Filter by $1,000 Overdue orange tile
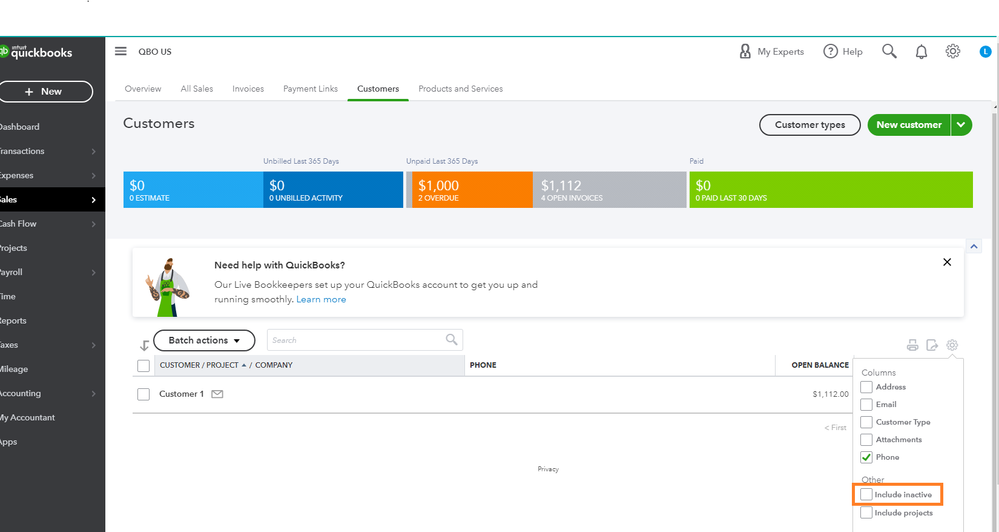 [472, 189]
